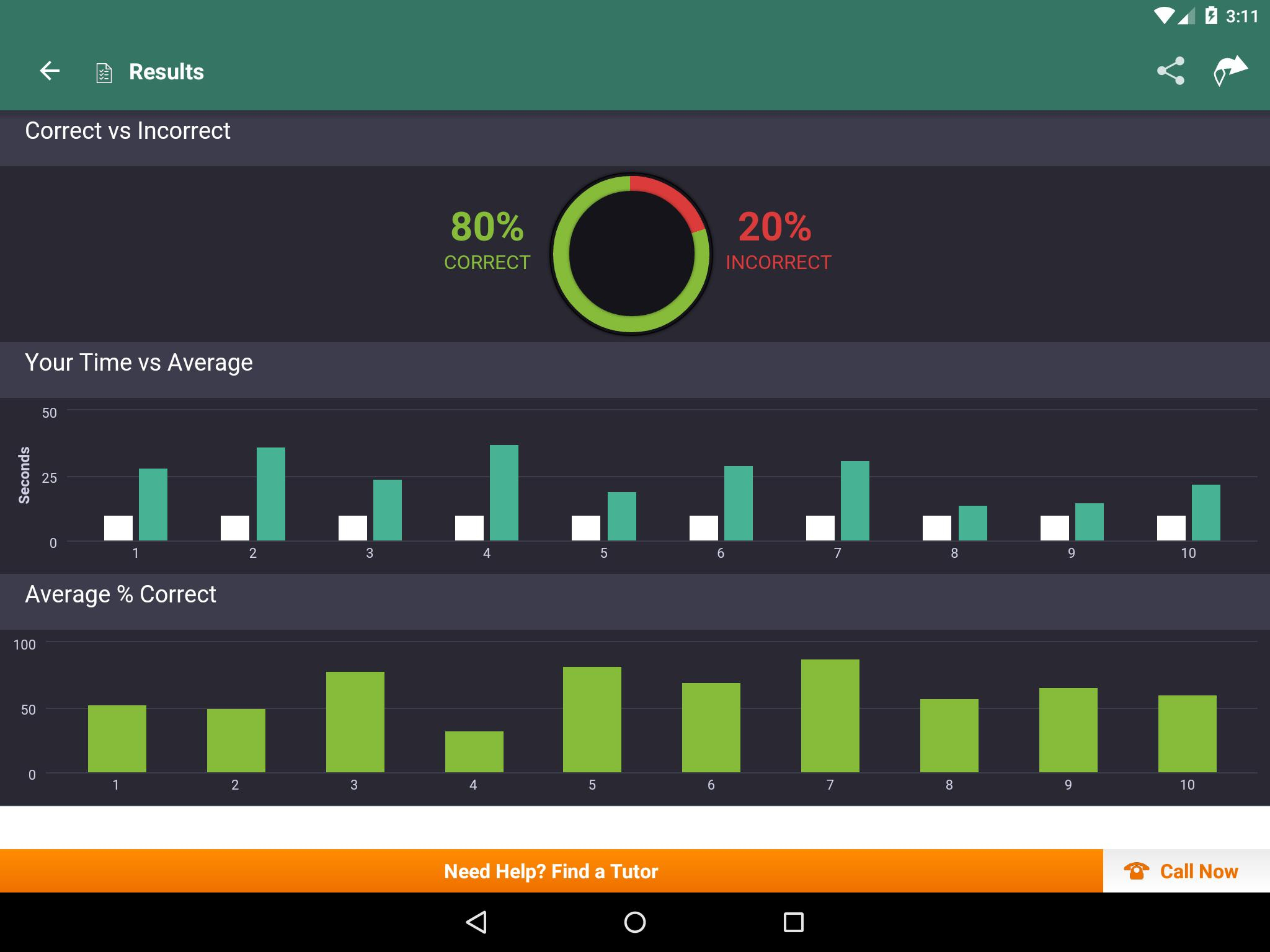The height and width of the screenshot is (952, 1270).
Task: Expand the Correct vs Incorrect section
Action: [x=635, y=131]
